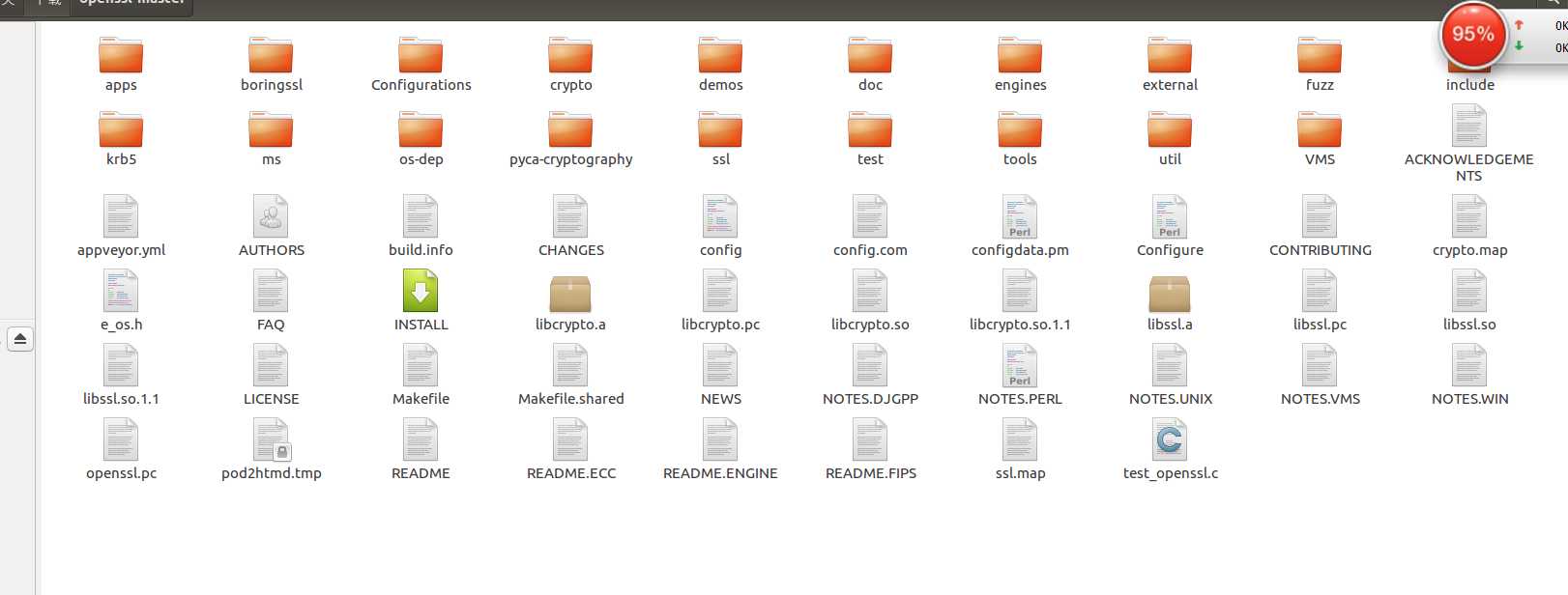
Task: Open the os-dep folder
Action: 421,129
